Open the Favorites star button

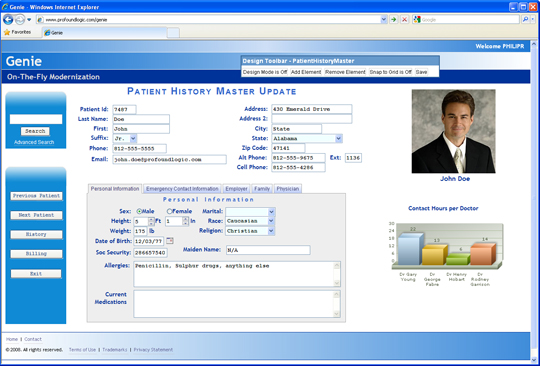click(18, 32)
